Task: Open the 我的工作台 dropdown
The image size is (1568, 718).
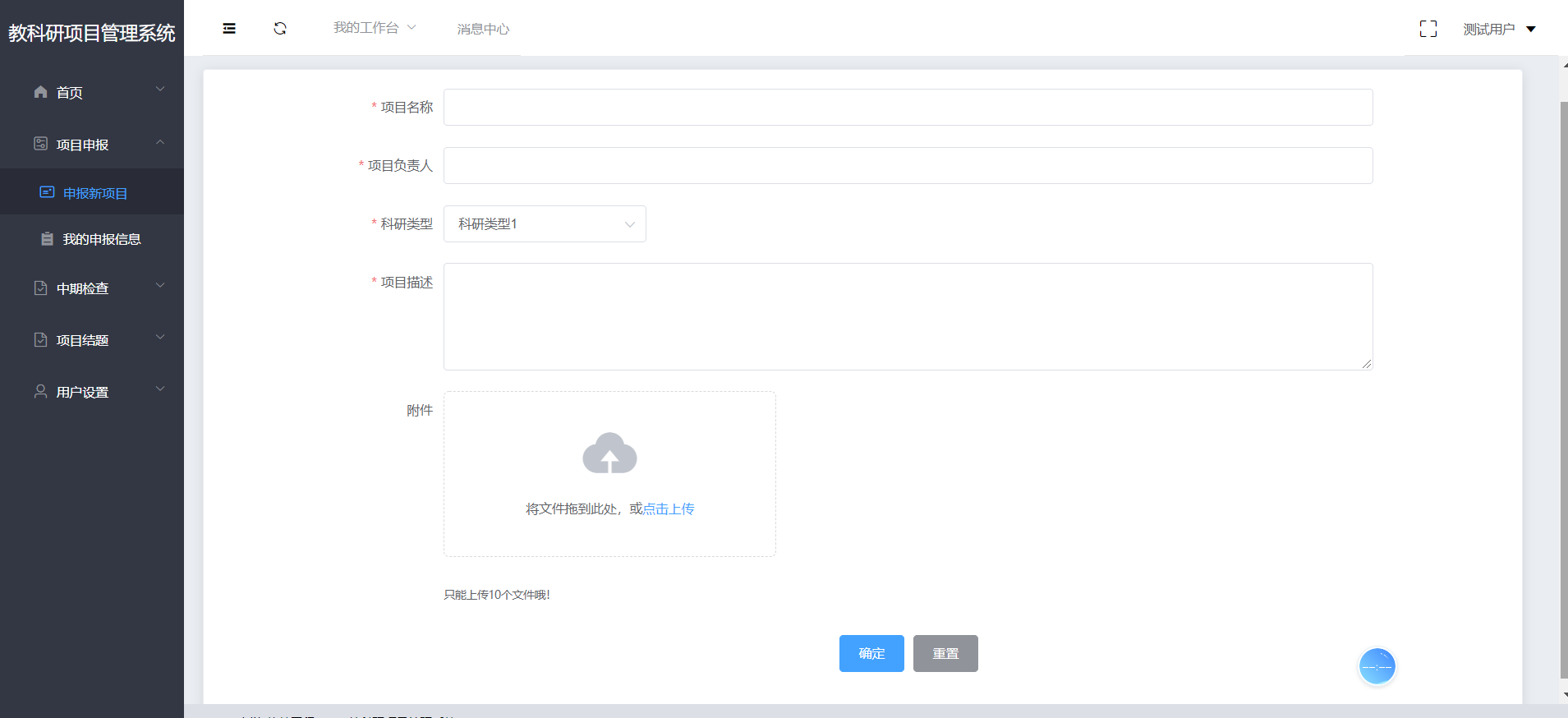Action: [x=375, y=28]
